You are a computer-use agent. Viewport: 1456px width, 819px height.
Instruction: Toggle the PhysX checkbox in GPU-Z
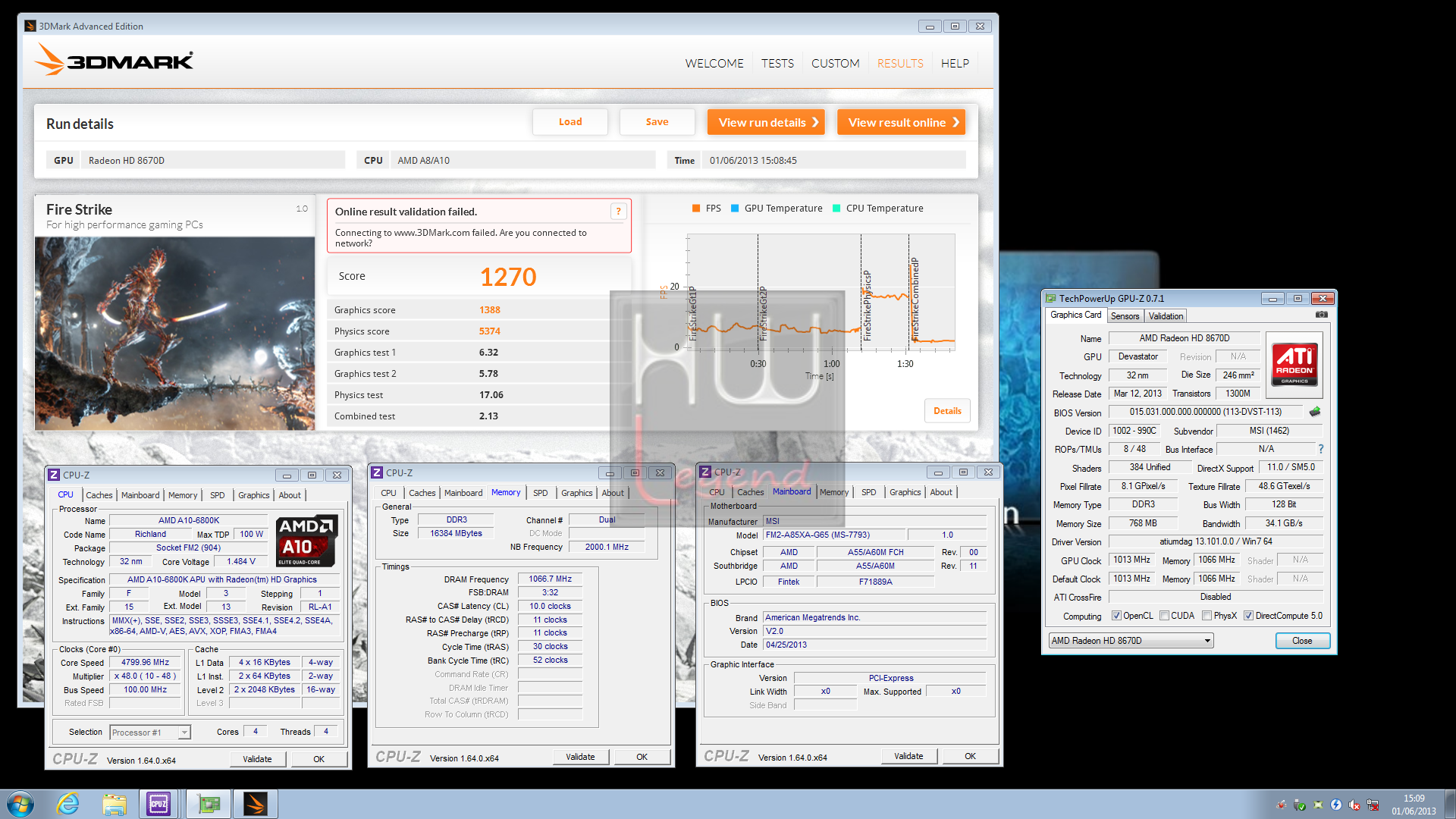[1207, 616]
